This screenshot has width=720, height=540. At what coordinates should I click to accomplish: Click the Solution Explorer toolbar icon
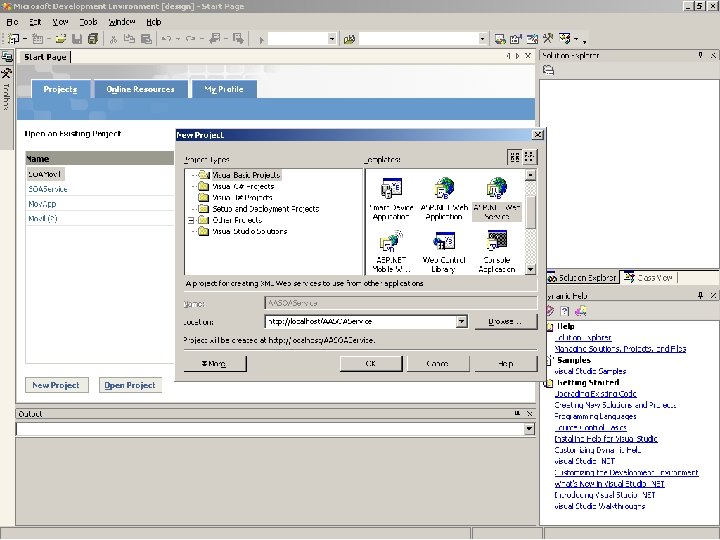tap(500, 39)
